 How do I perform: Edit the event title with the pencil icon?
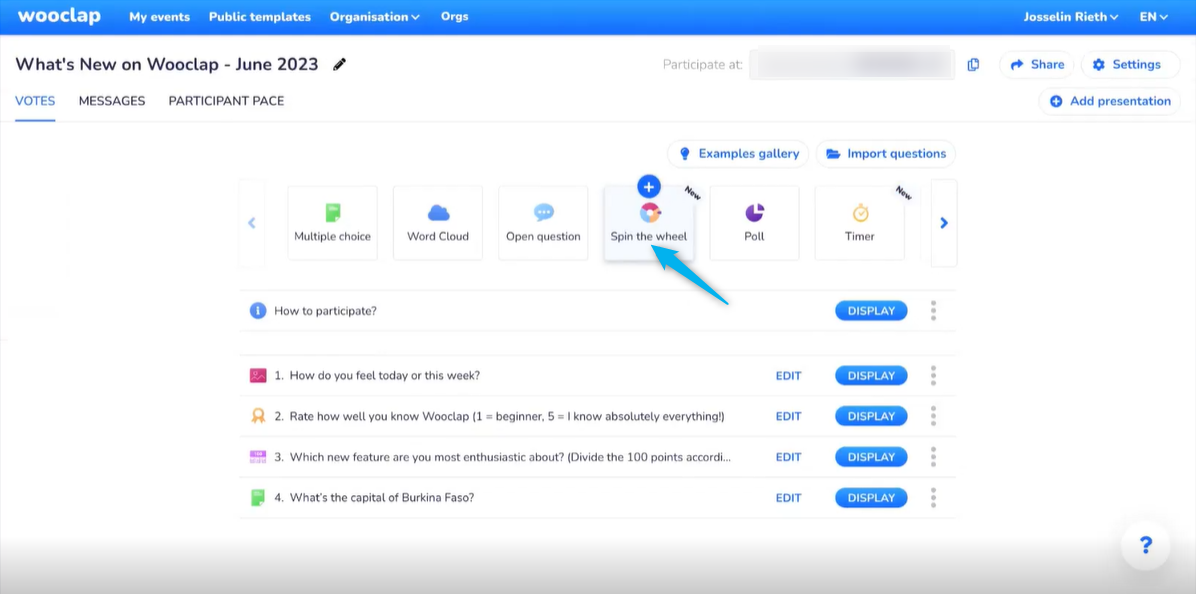click(x=339, y=65)
